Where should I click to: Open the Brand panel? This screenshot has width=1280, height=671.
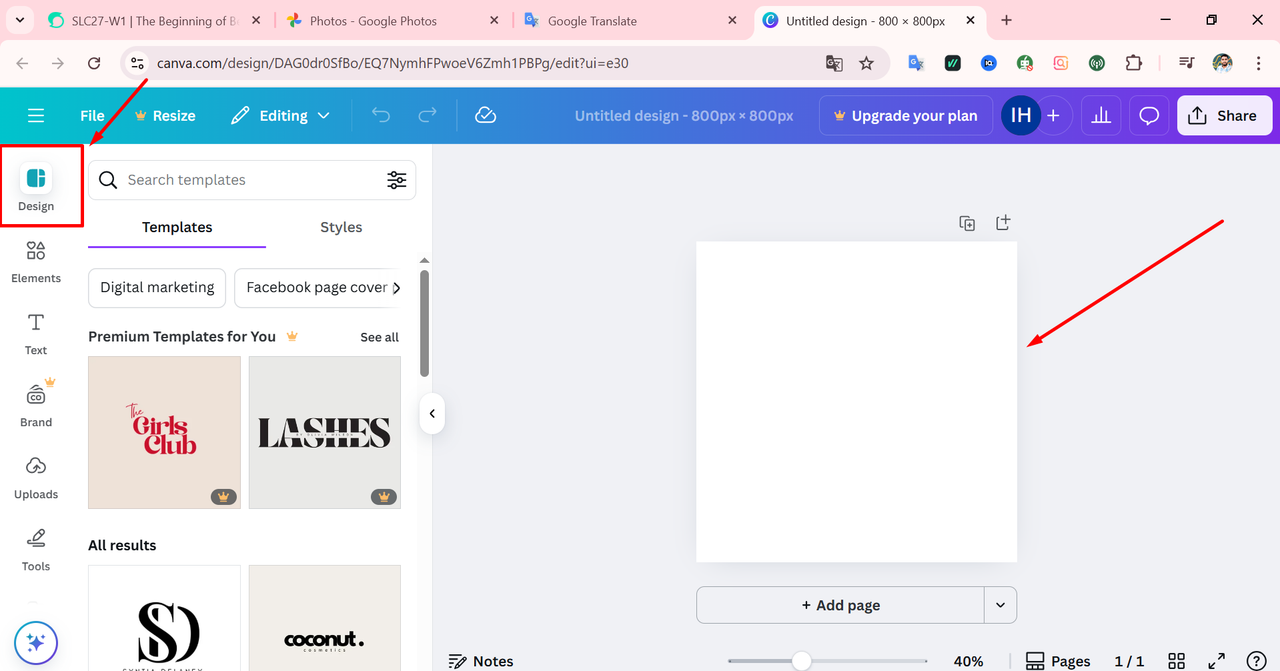point(36,405)
